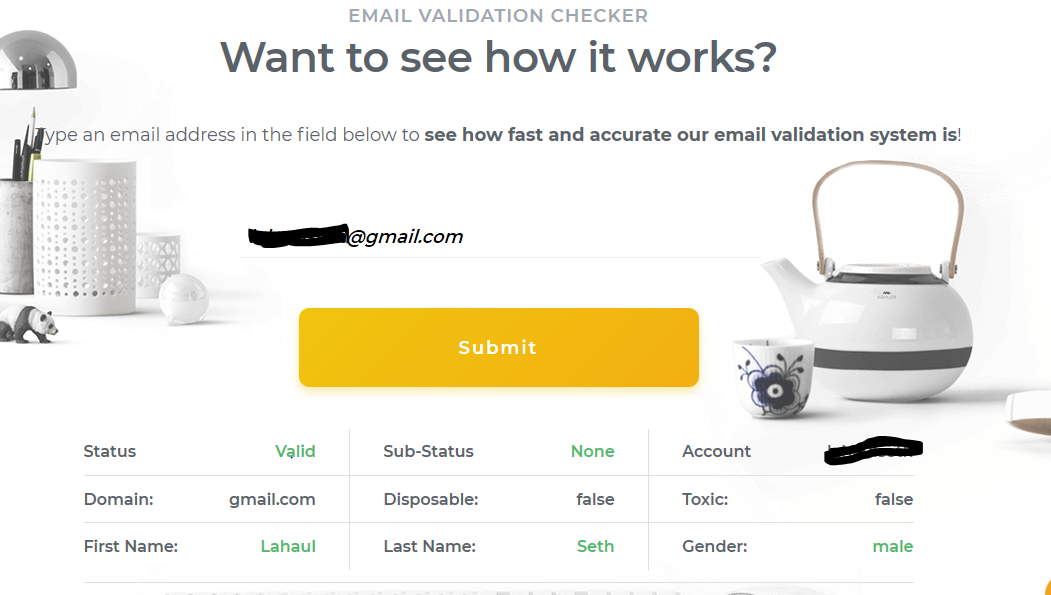Click the white teapot image
Image resolution: width=1051 pixels, height=595 pixels.
[x=880, y=300]
